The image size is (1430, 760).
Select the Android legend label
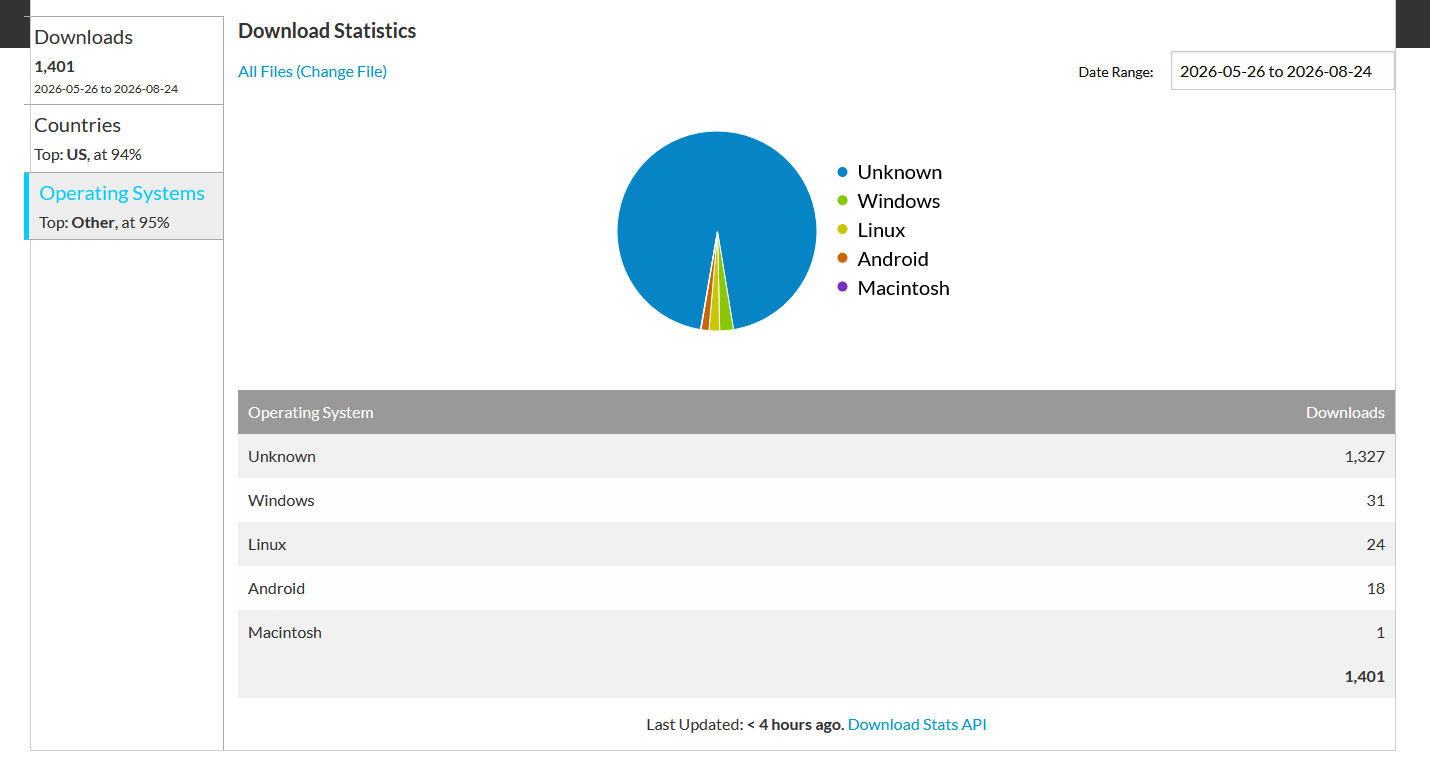[893, 259]
